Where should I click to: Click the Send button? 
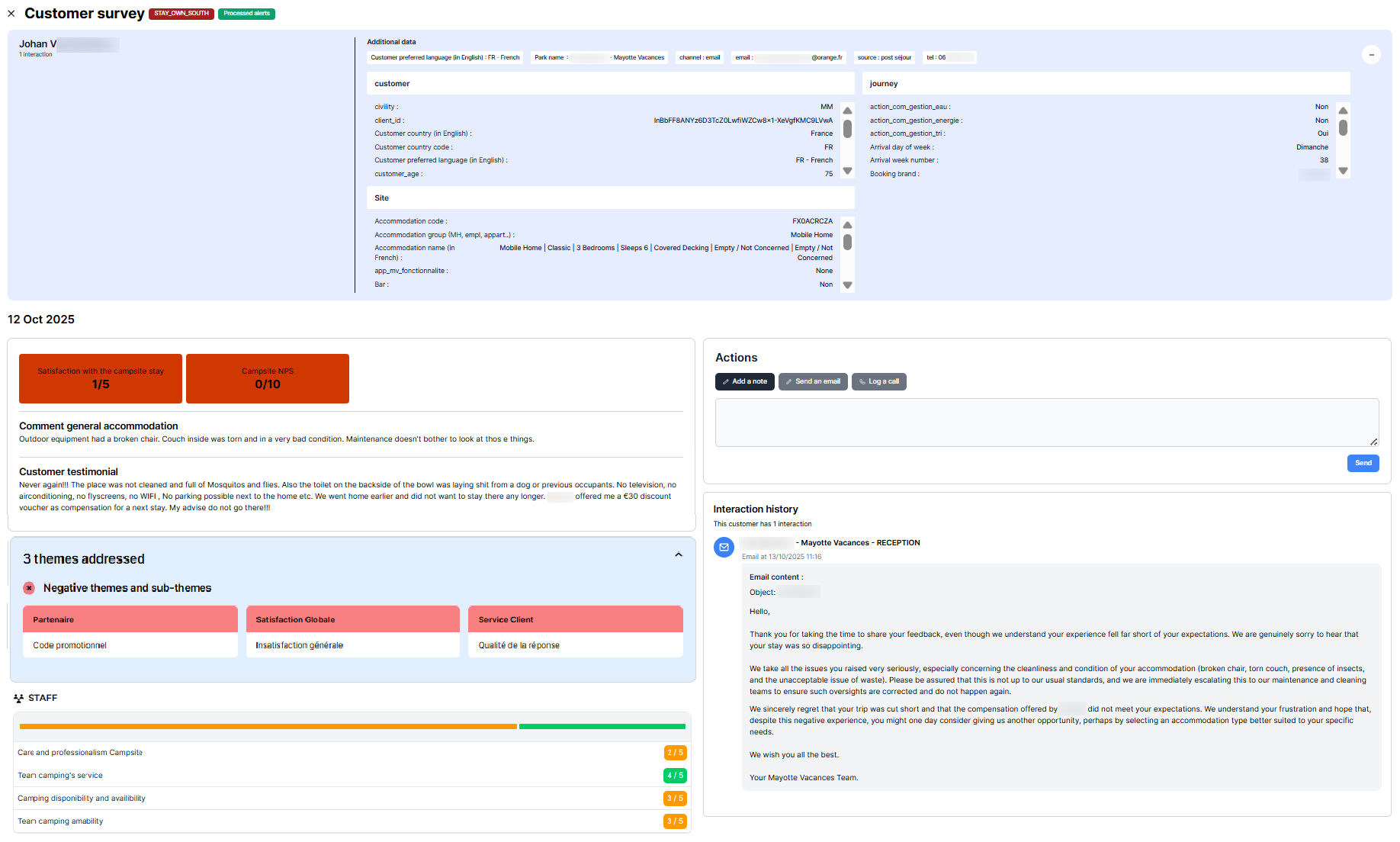[1363, 463]
